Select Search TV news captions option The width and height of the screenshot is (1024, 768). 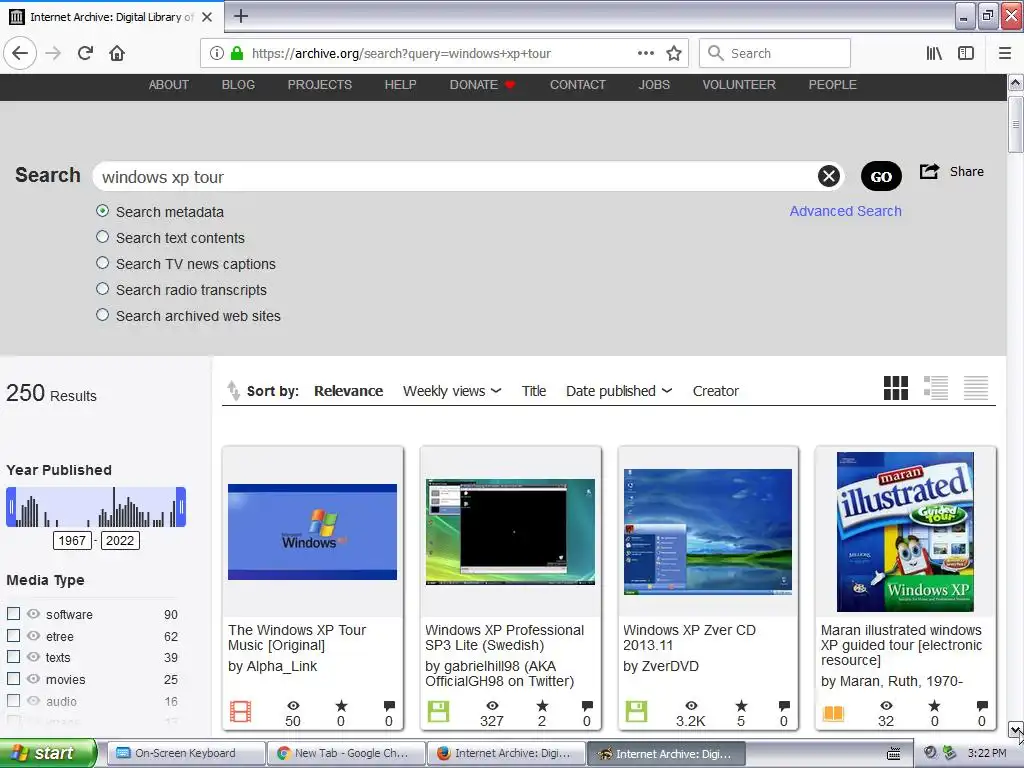pos(103,263)
